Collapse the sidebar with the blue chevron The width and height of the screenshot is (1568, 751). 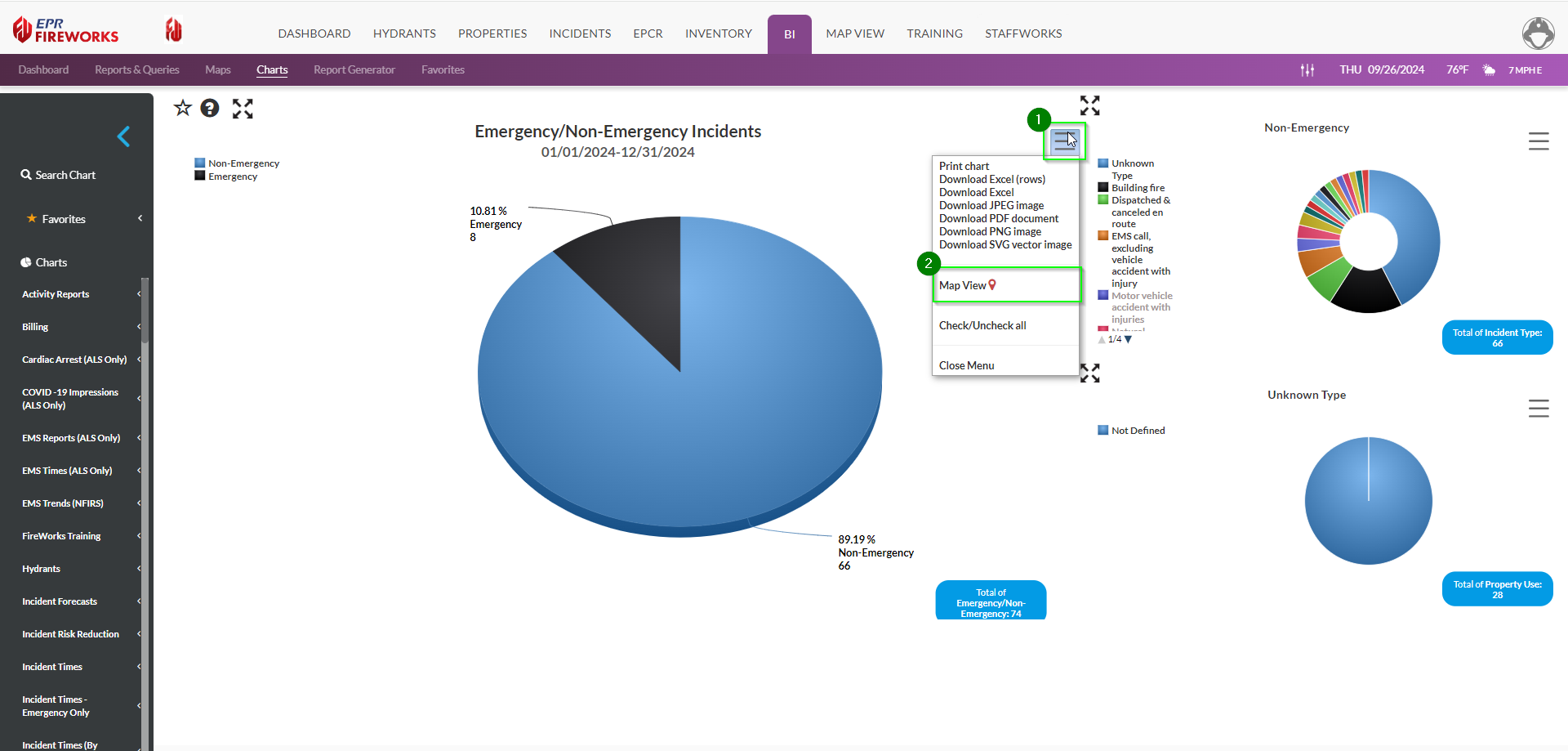(x=124, y=136)
